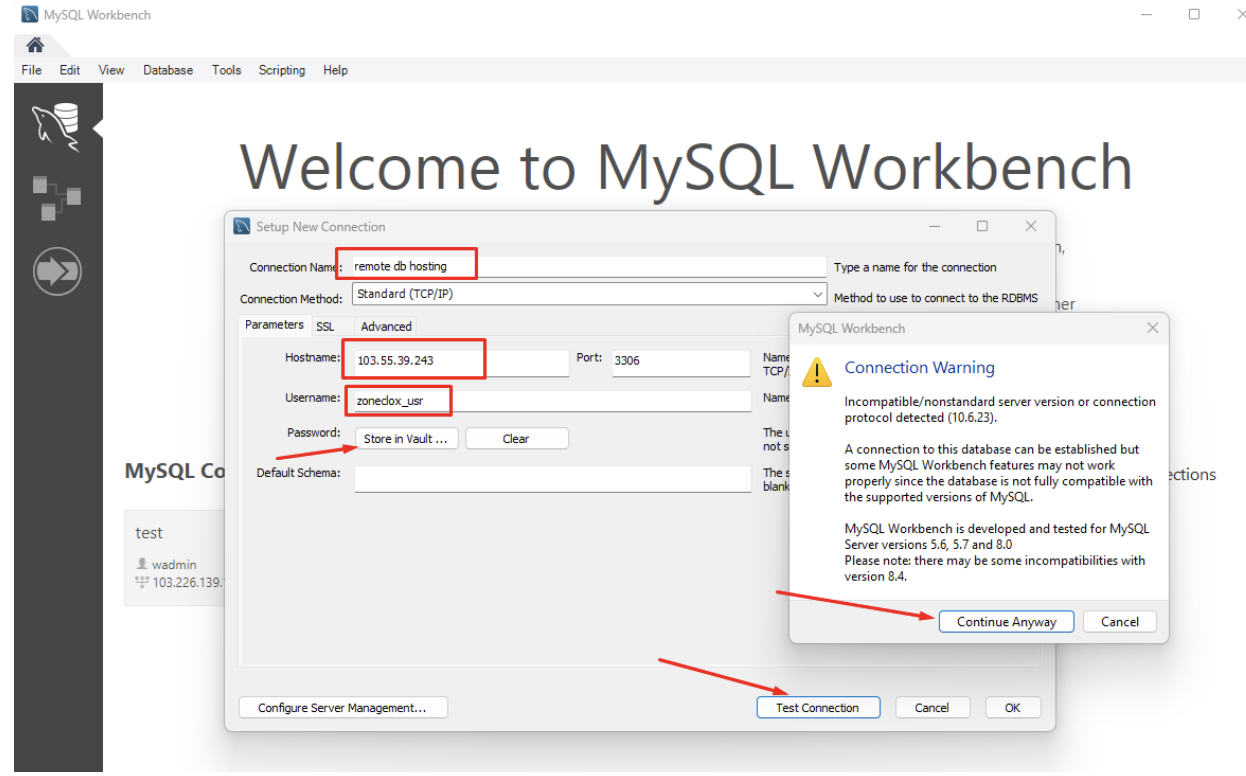1246x776 pixels.
Task: Maximize the main MySQL Workbench window
Action: tap(1194, 15)
